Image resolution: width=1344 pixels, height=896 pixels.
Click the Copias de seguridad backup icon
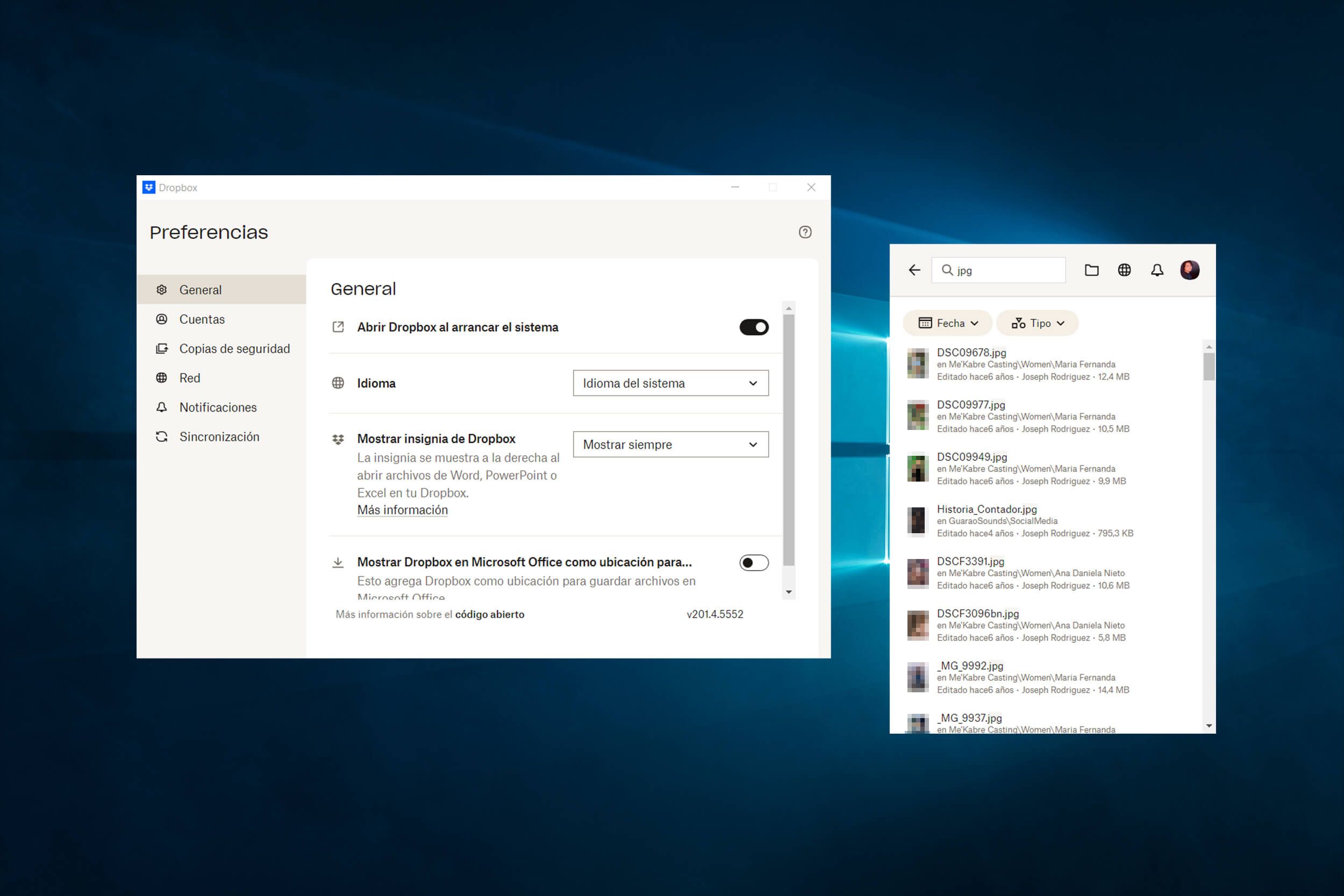[x=162, y=349]
